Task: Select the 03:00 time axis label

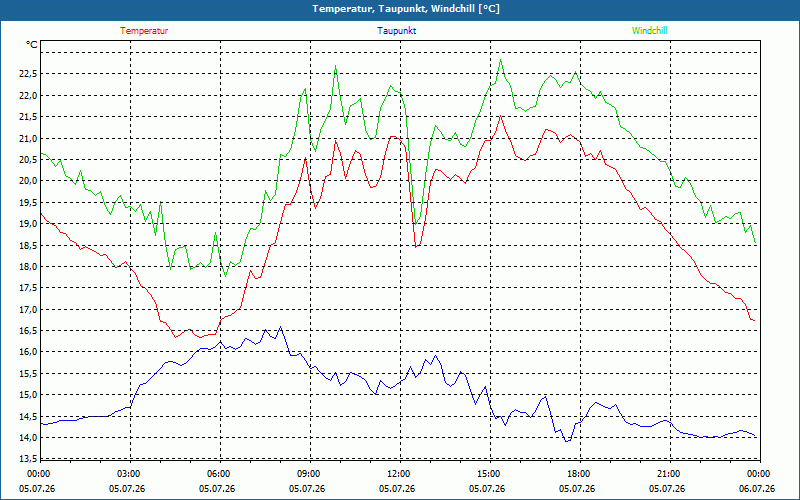Action: pos(130,474)
